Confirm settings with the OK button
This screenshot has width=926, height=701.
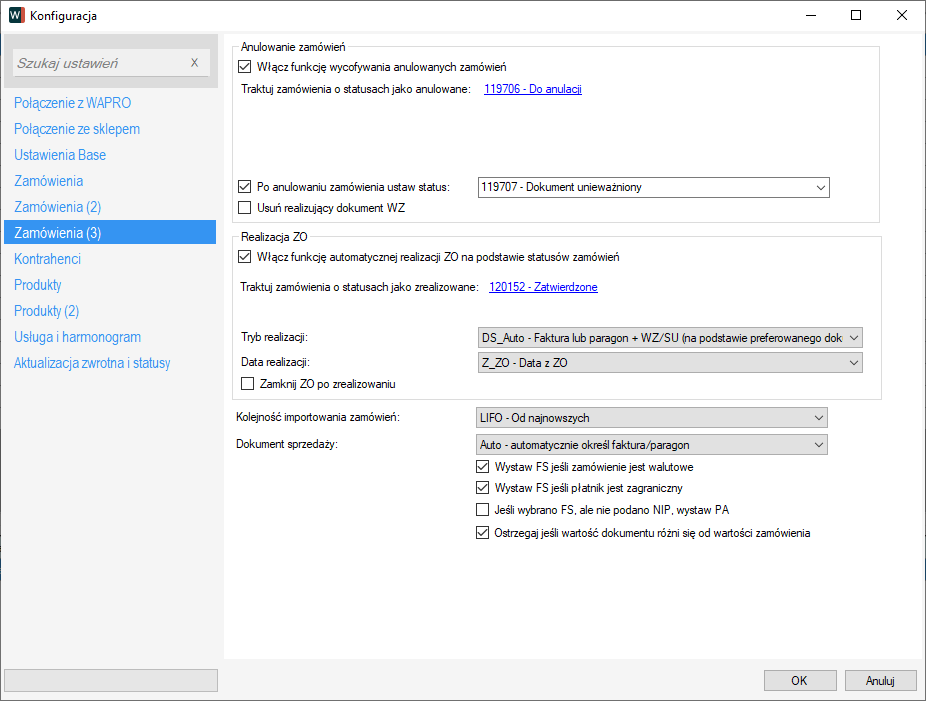pyautogui.click(x=799, y=681)
